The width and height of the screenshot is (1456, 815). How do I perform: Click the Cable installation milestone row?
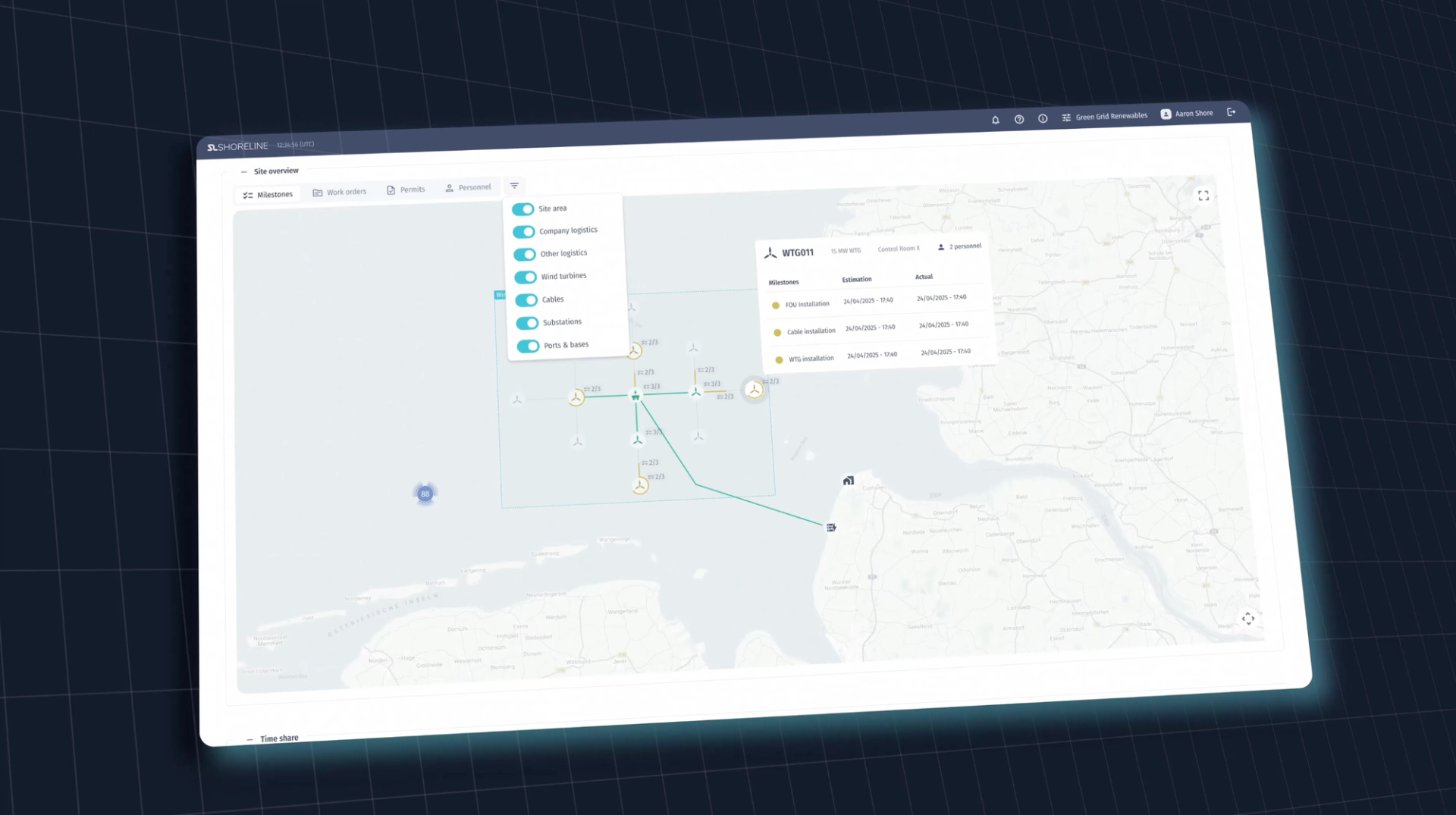(876, 329)
